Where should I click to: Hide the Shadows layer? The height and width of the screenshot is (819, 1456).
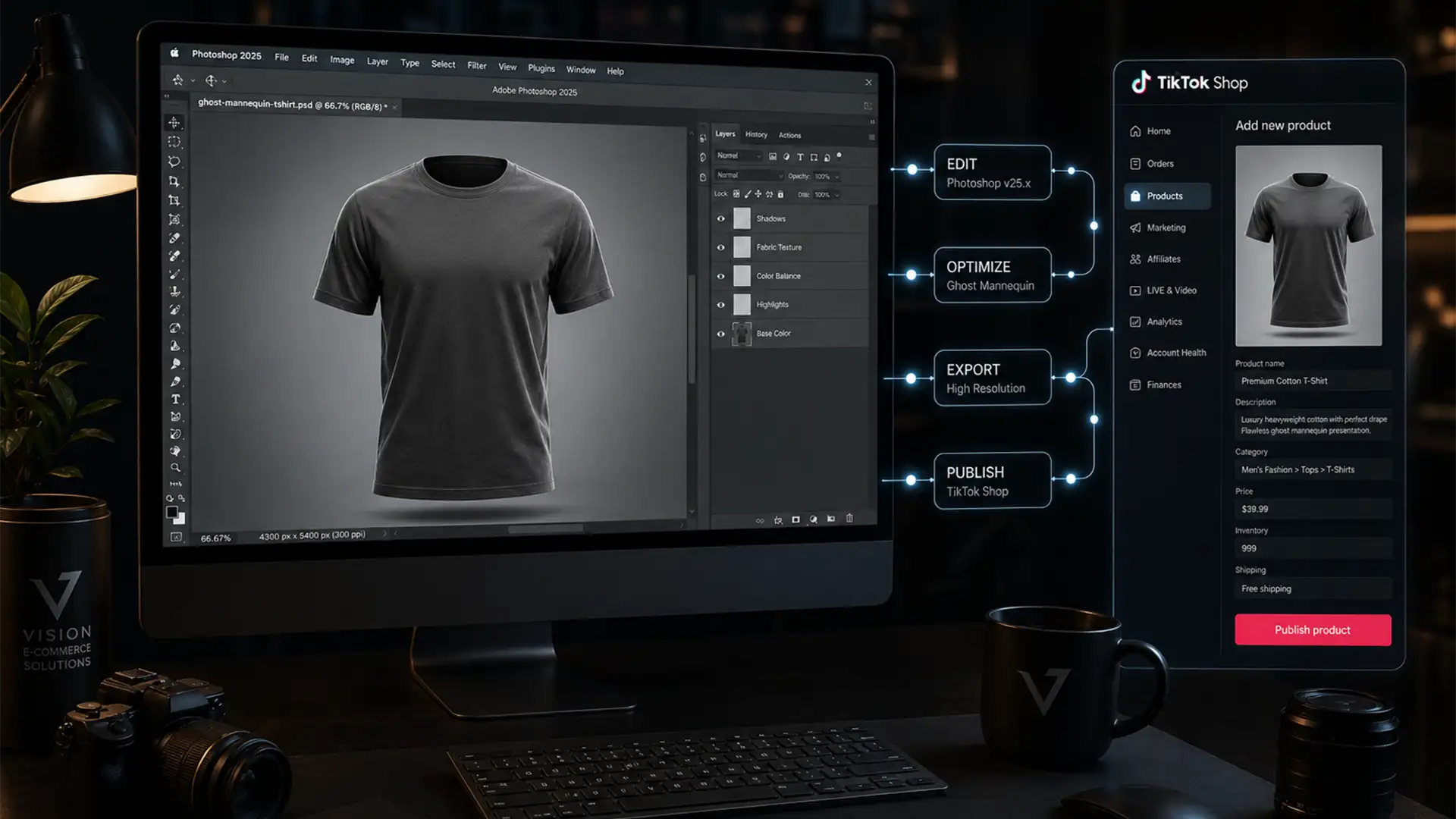pos(721,218)
